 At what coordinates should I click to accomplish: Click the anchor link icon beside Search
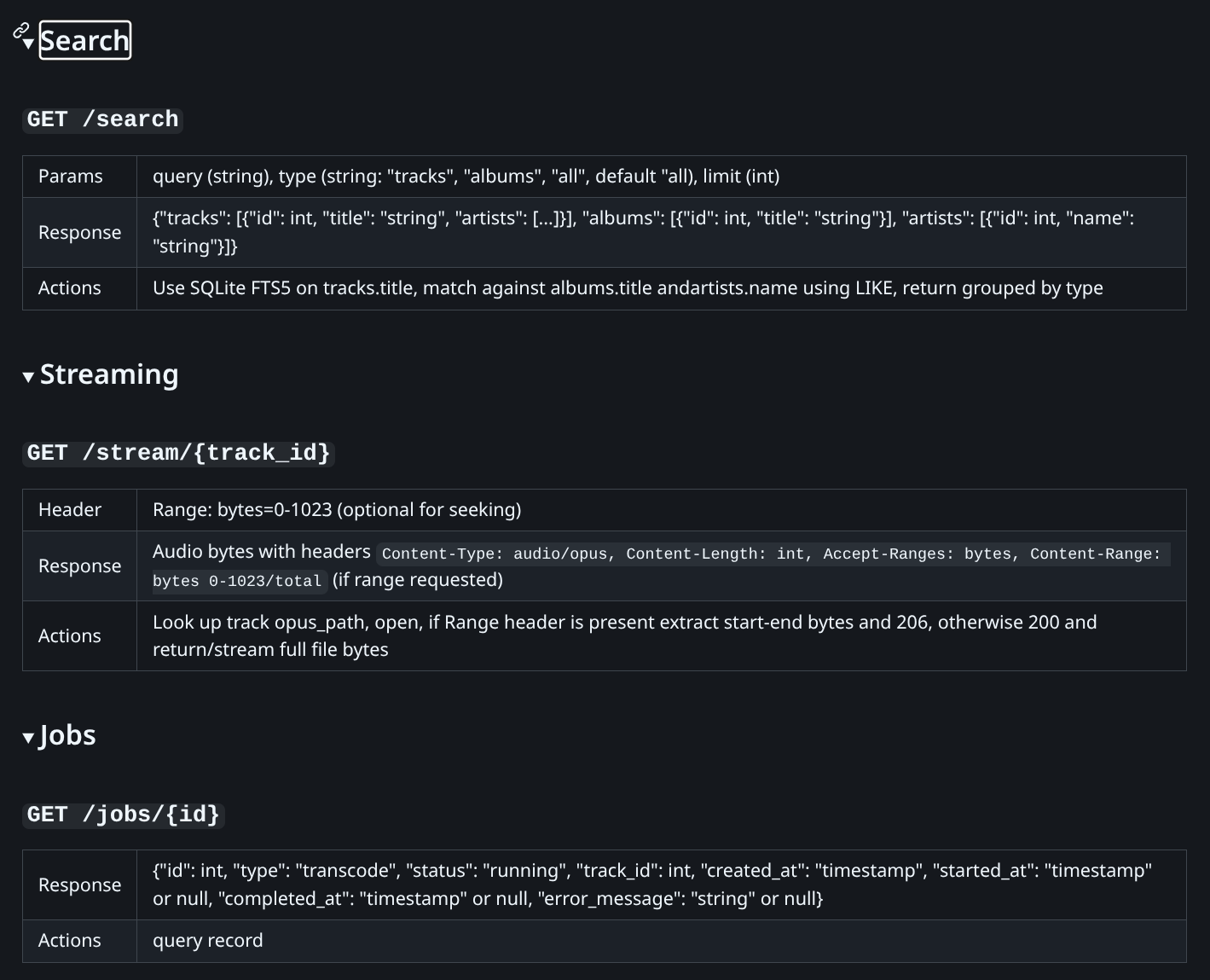point(20,32)
